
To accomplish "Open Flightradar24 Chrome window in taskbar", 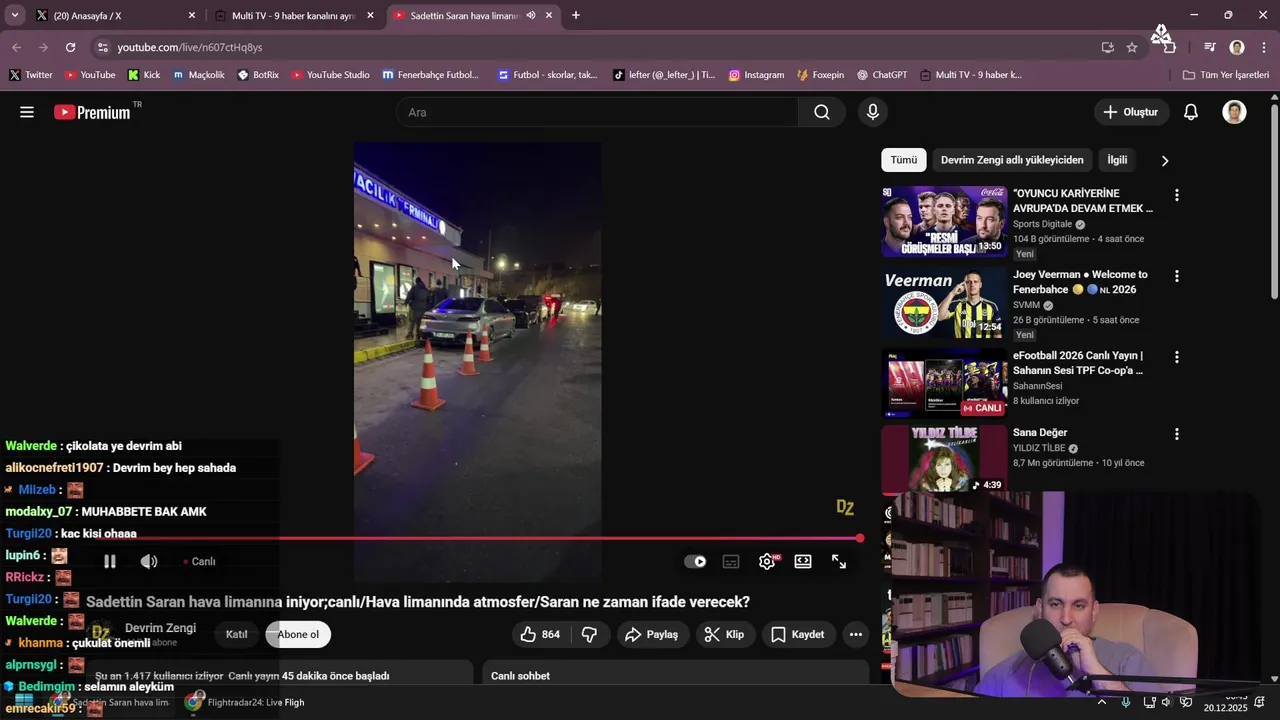I will (x=245, y=702).
